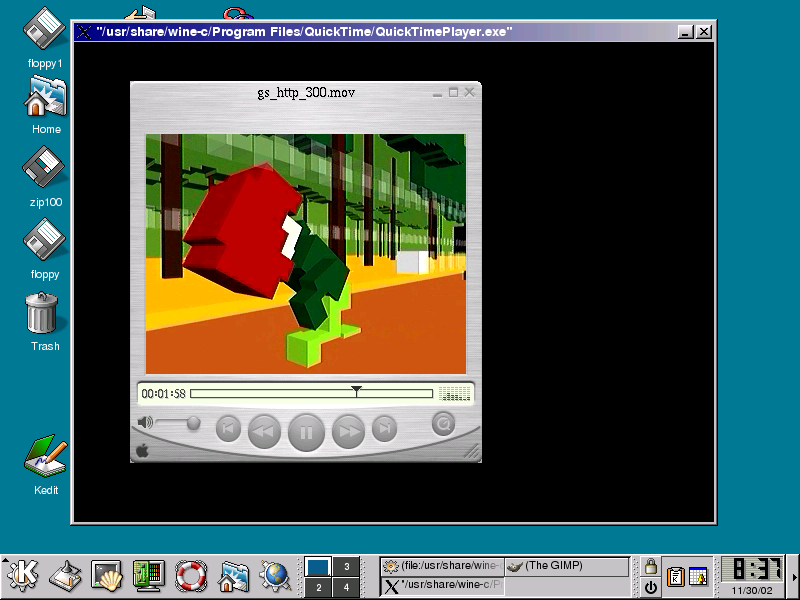Open the Home folder desktop icon
800x600 pixels.
click(46, 105)
